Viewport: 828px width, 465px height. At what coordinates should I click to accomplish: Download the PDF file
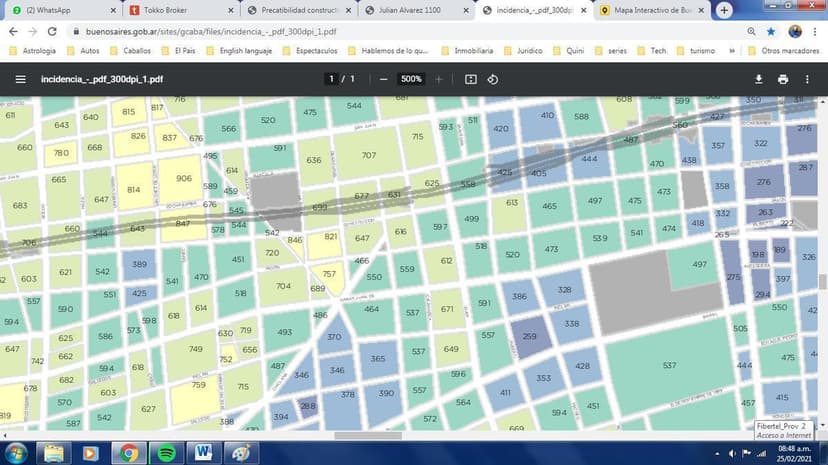click(x=758, y=79)
